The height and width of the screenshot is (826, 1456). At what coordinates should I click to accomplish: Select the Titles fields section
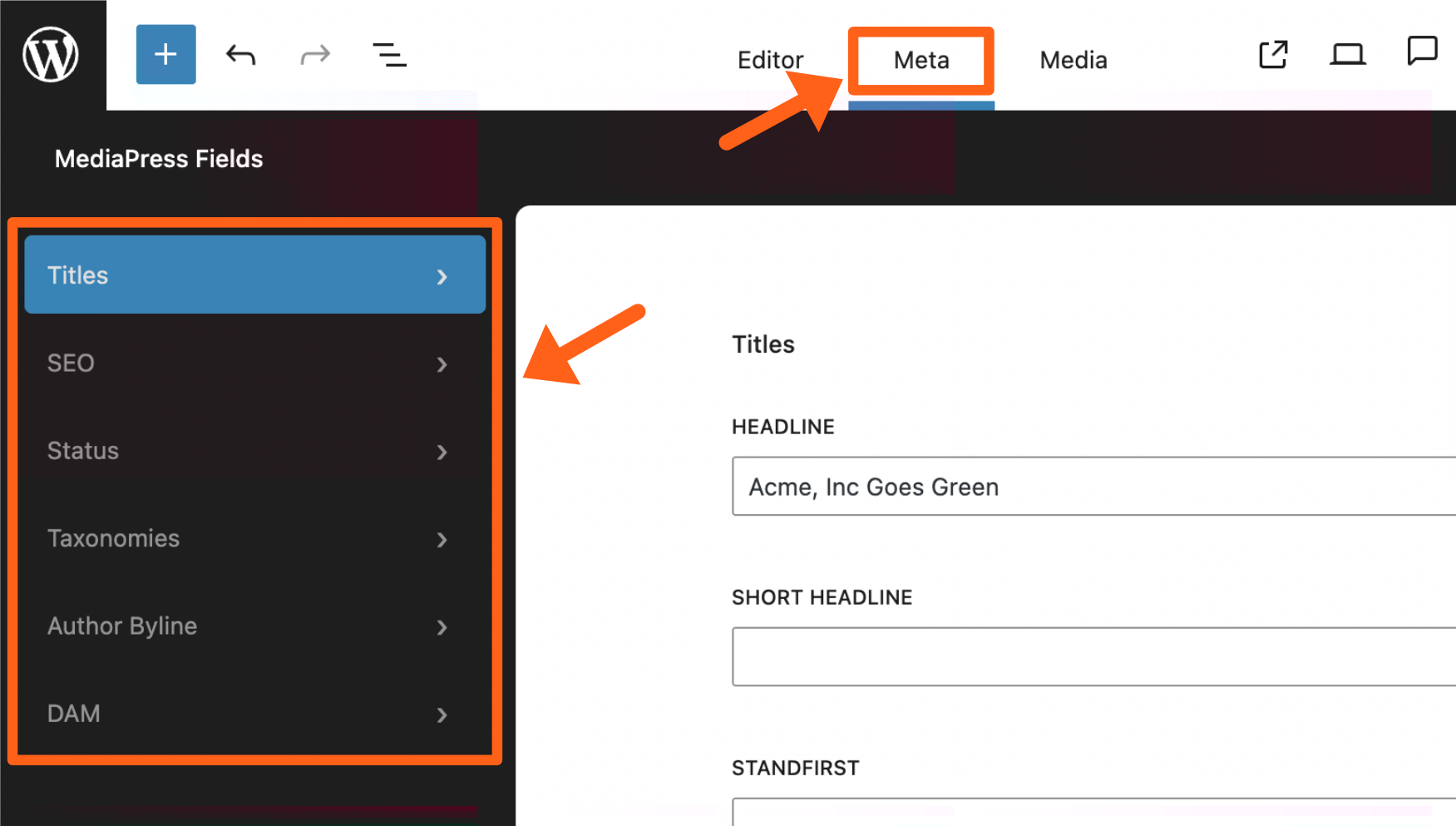pyautogui.click(x=254, y=275)
